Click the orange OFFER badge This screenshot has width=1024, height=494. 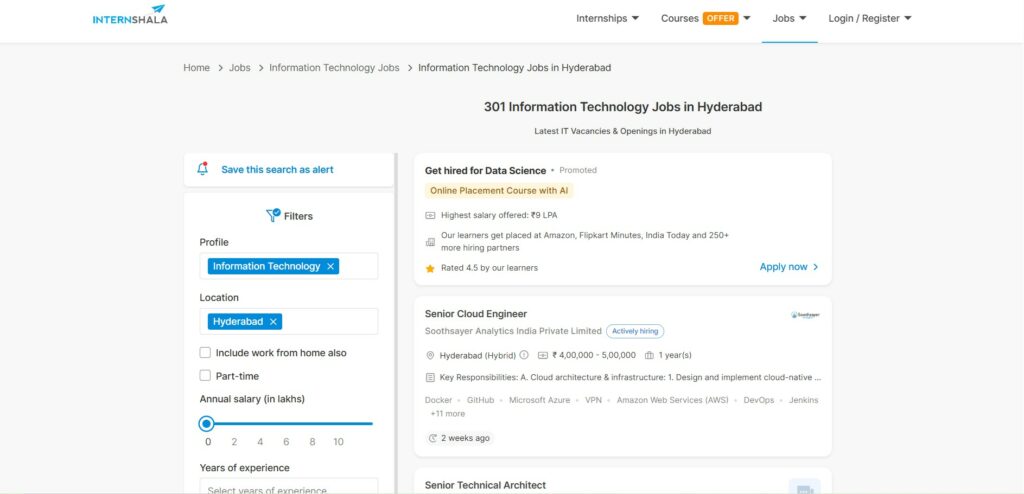point(720,18)
